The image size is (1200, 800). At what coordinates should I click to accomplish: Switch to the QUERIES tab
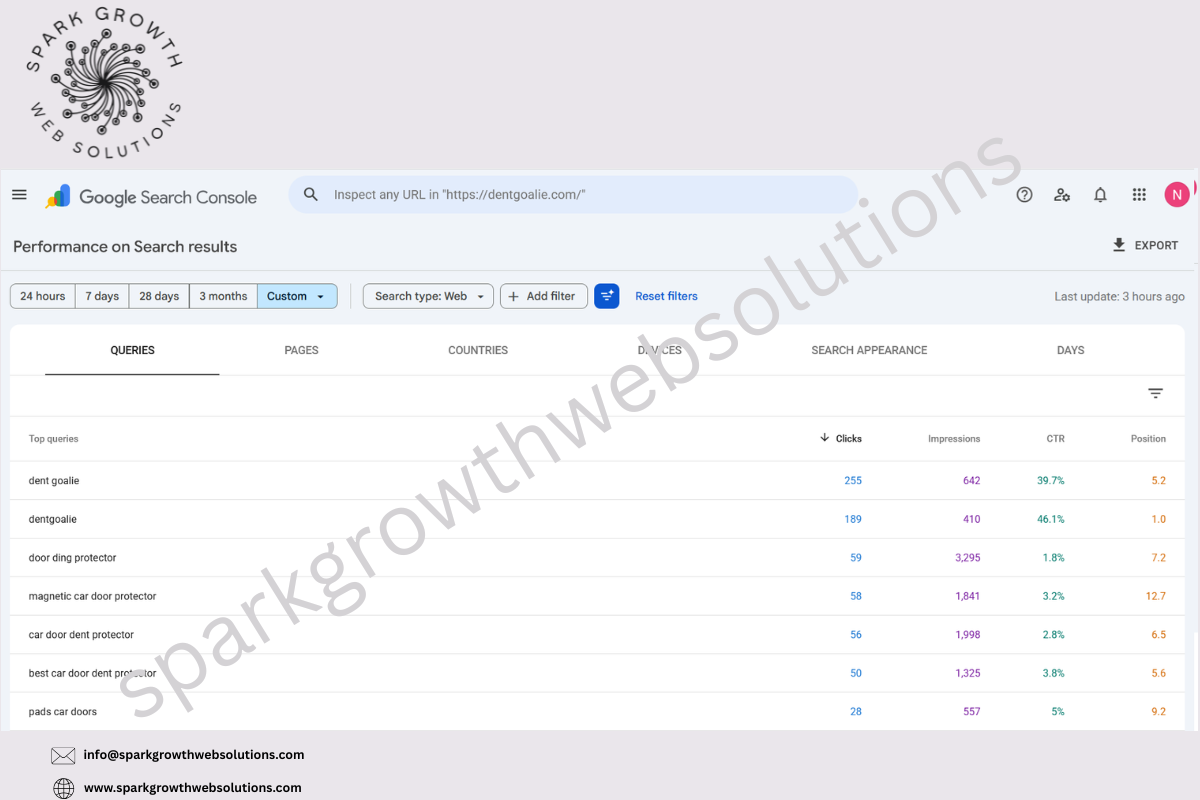coord(132,350)
